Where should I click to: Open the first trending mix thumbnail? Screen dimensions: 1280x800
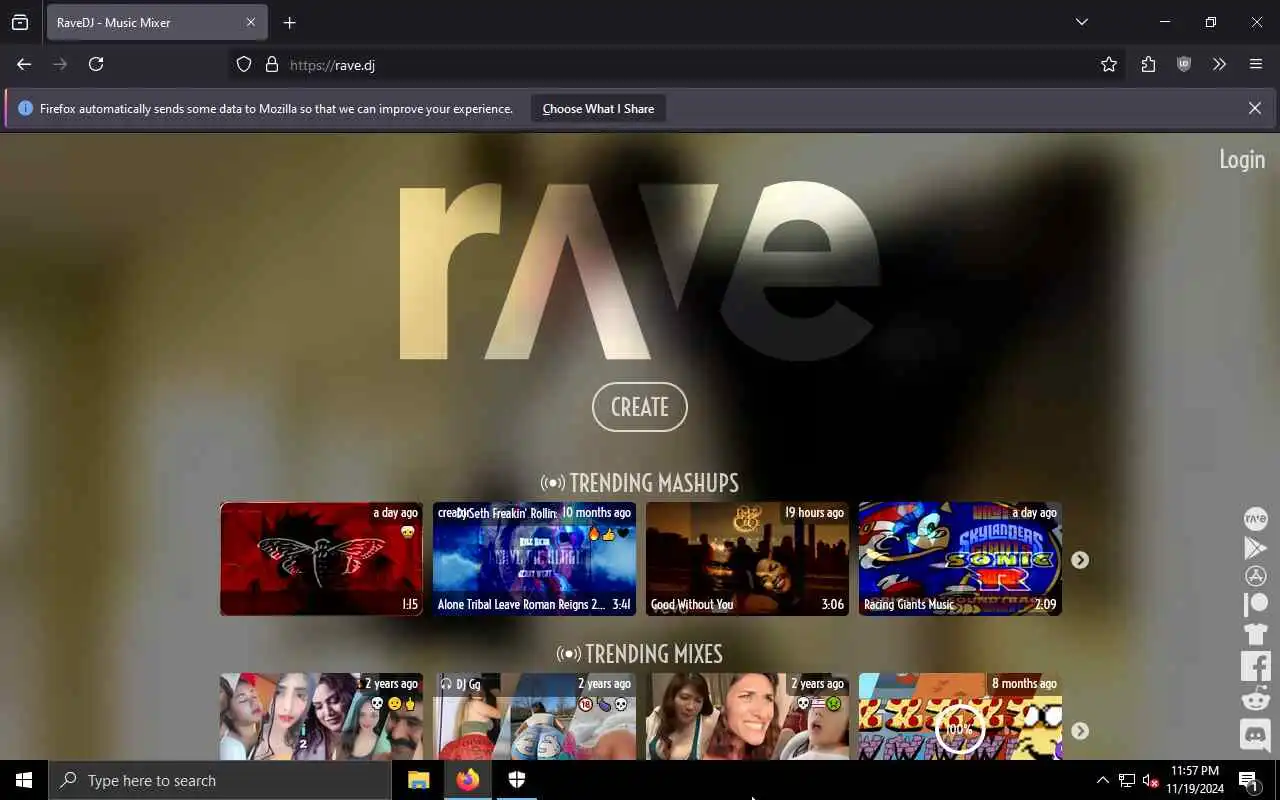tap(321, 716)
